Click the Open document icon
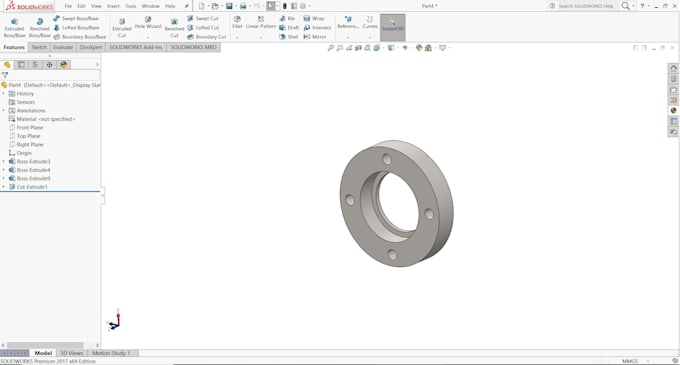 [215, 6]
